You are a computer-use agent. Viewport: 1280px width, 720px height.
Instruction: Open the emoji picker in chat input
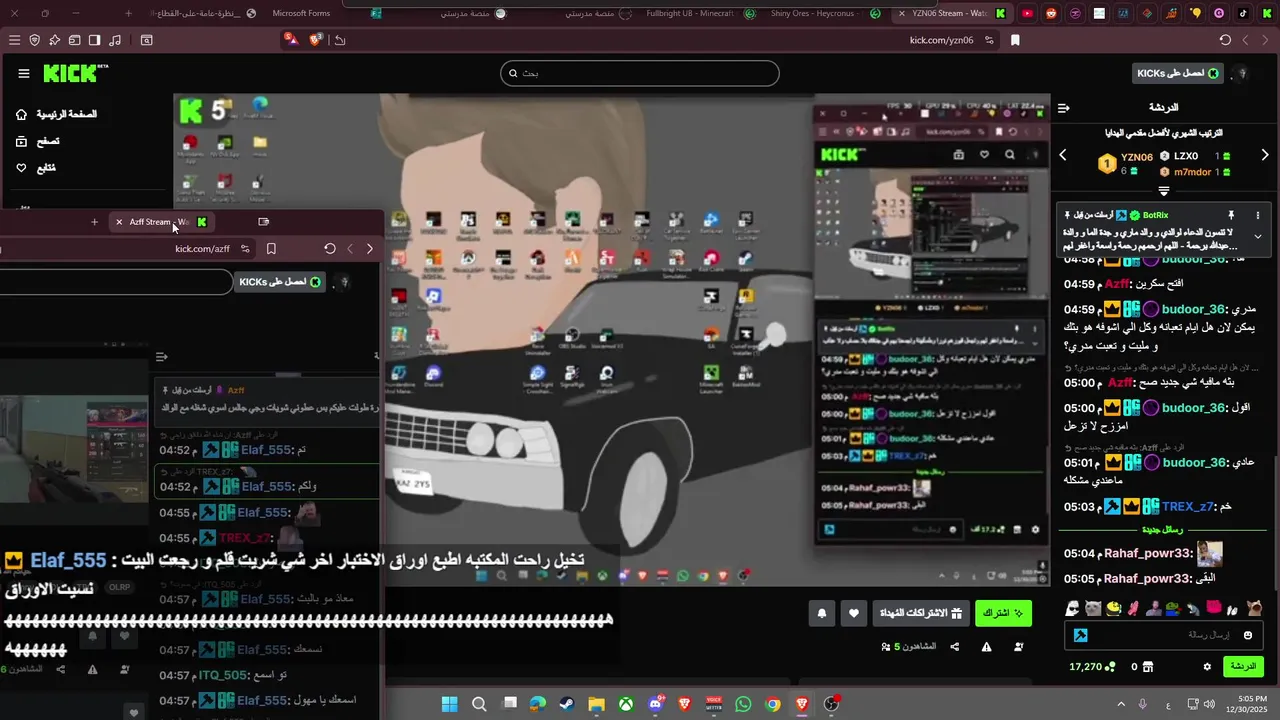pos(1248,635)
